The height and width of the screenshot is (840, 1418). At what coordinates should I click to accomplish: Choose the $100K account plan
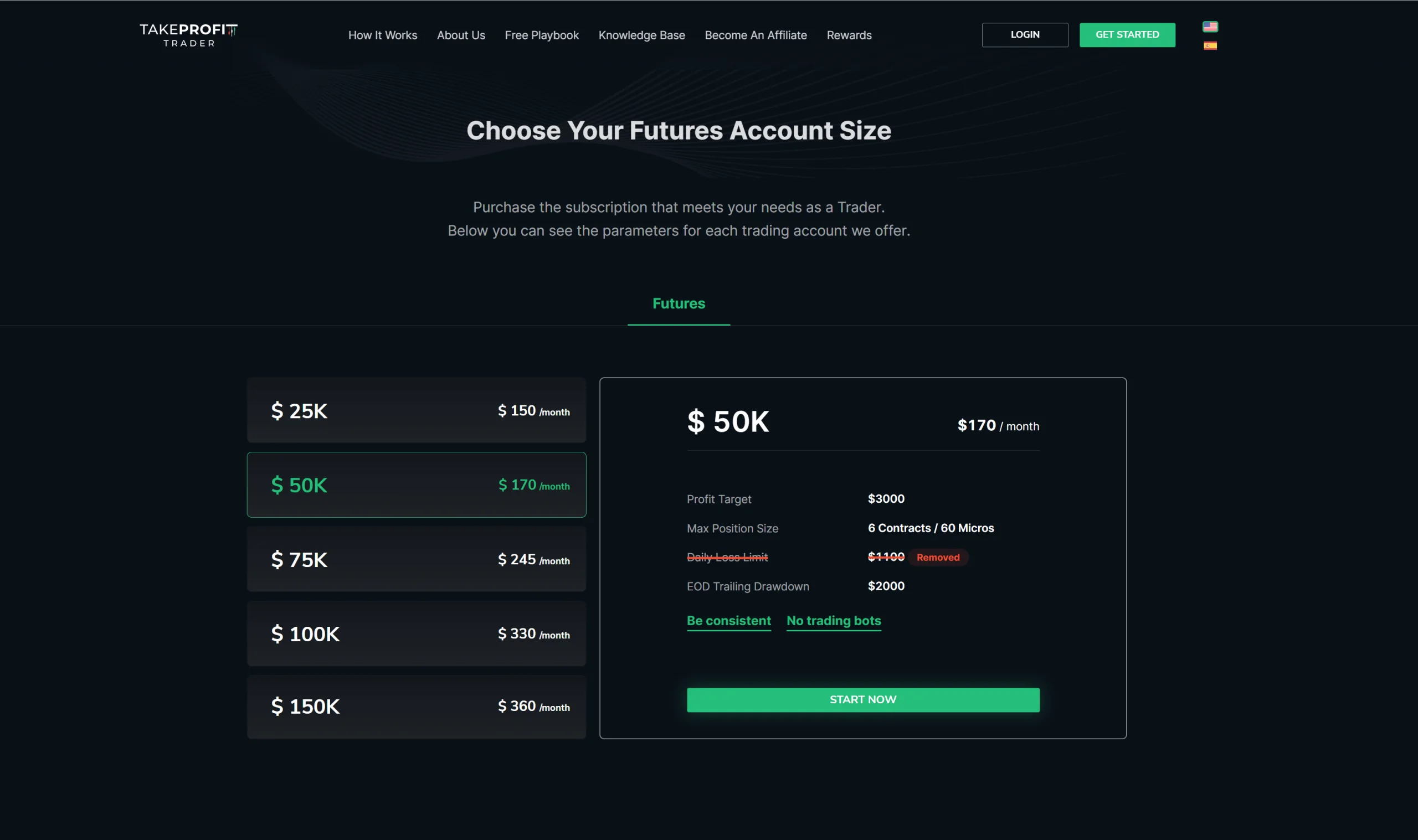click(x=416, y=633)
